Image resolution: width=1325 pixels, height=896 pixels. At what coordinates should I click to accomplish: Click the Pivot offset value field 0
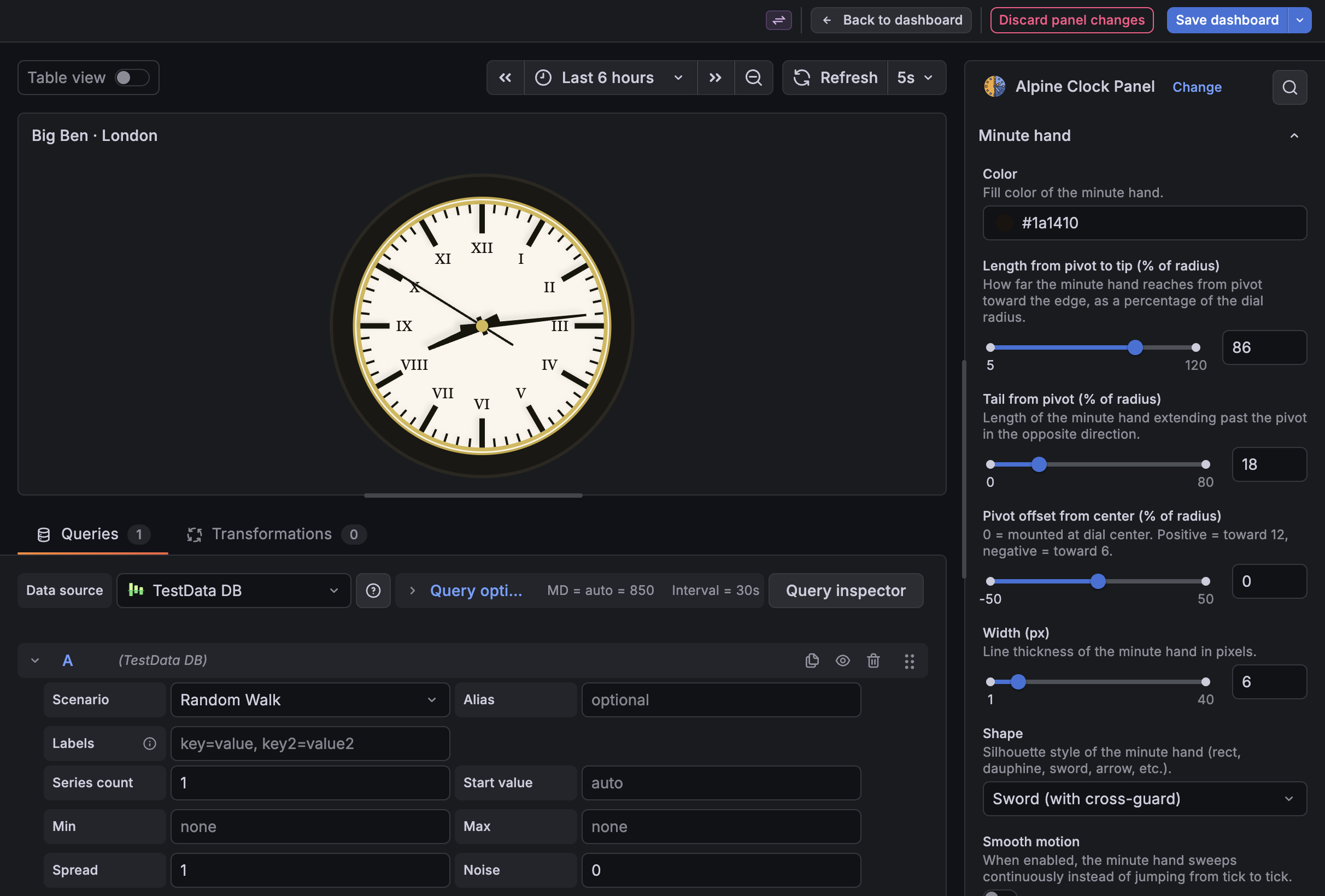(x=1269, y=581)
